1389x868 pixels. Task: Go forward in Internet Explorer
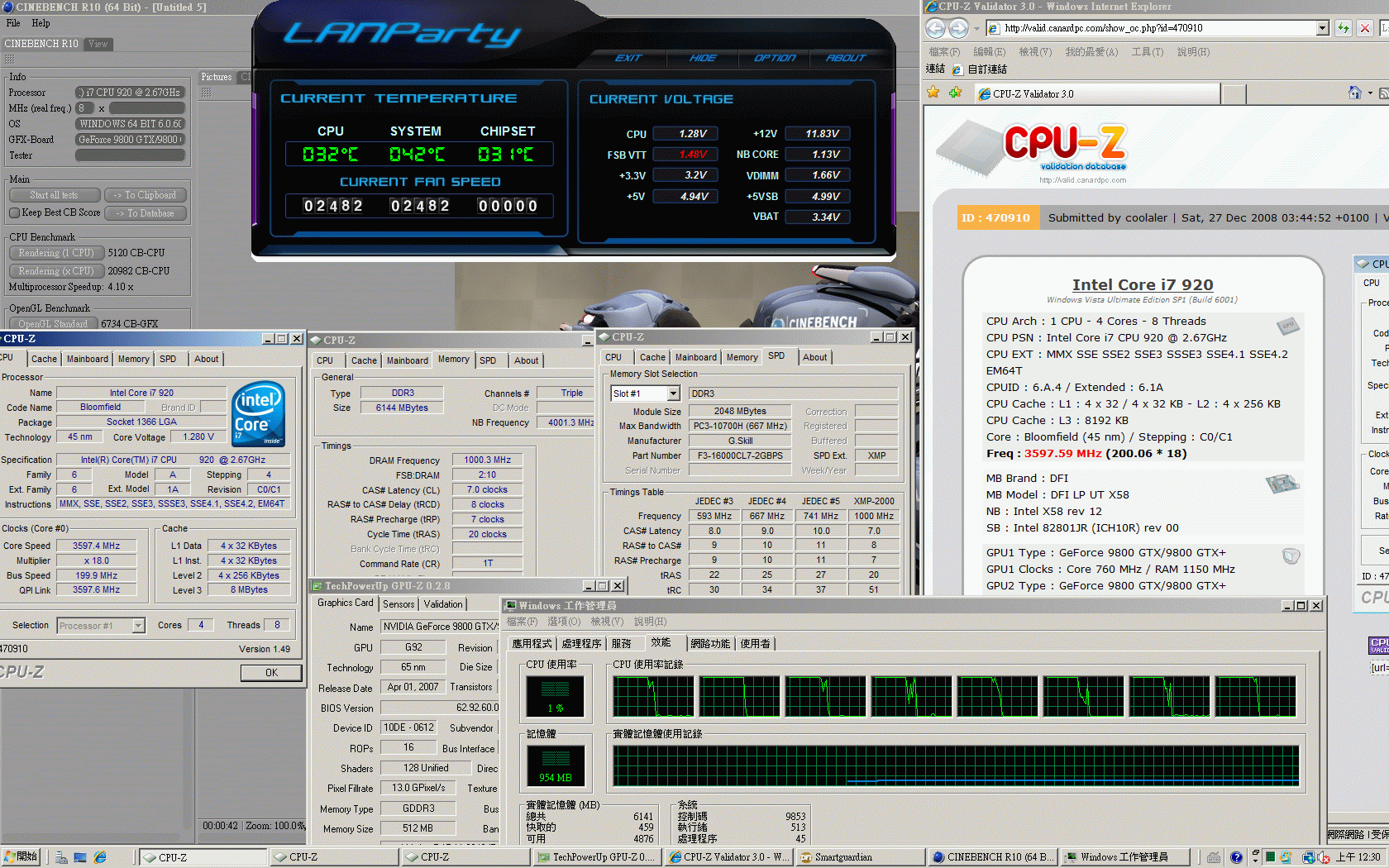pyautogui.click(x=958, y=28)
